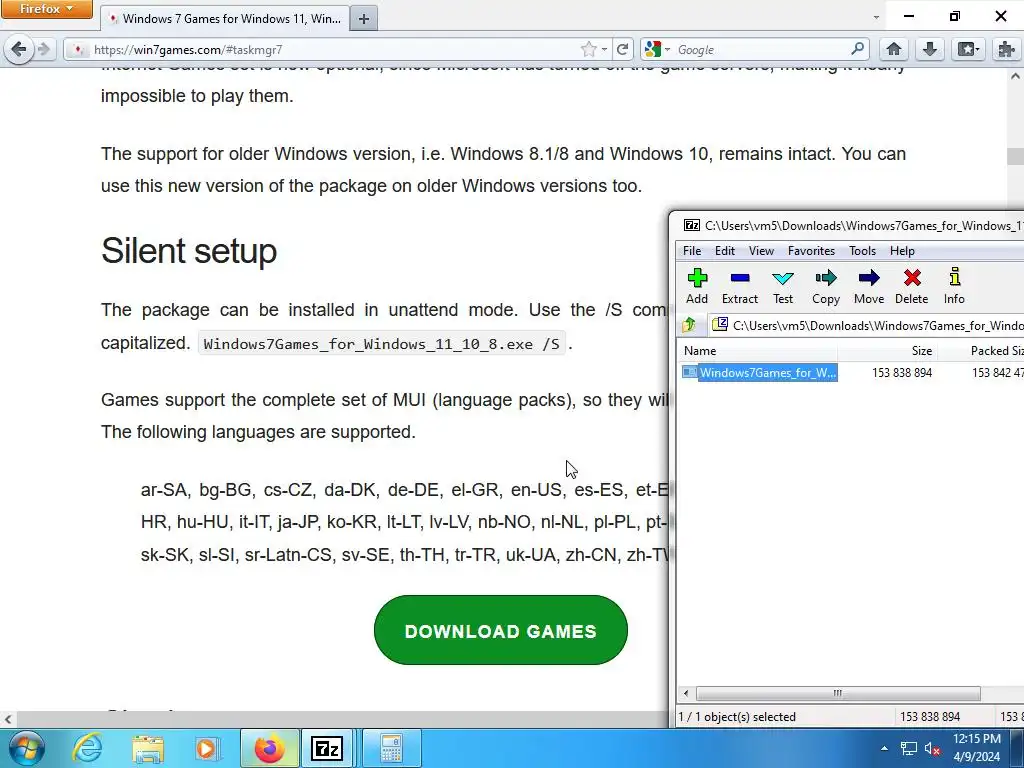This screenshot has width=1024, height=768.
Task: Open the network status tray icon
Action: [x=908, y=748]
